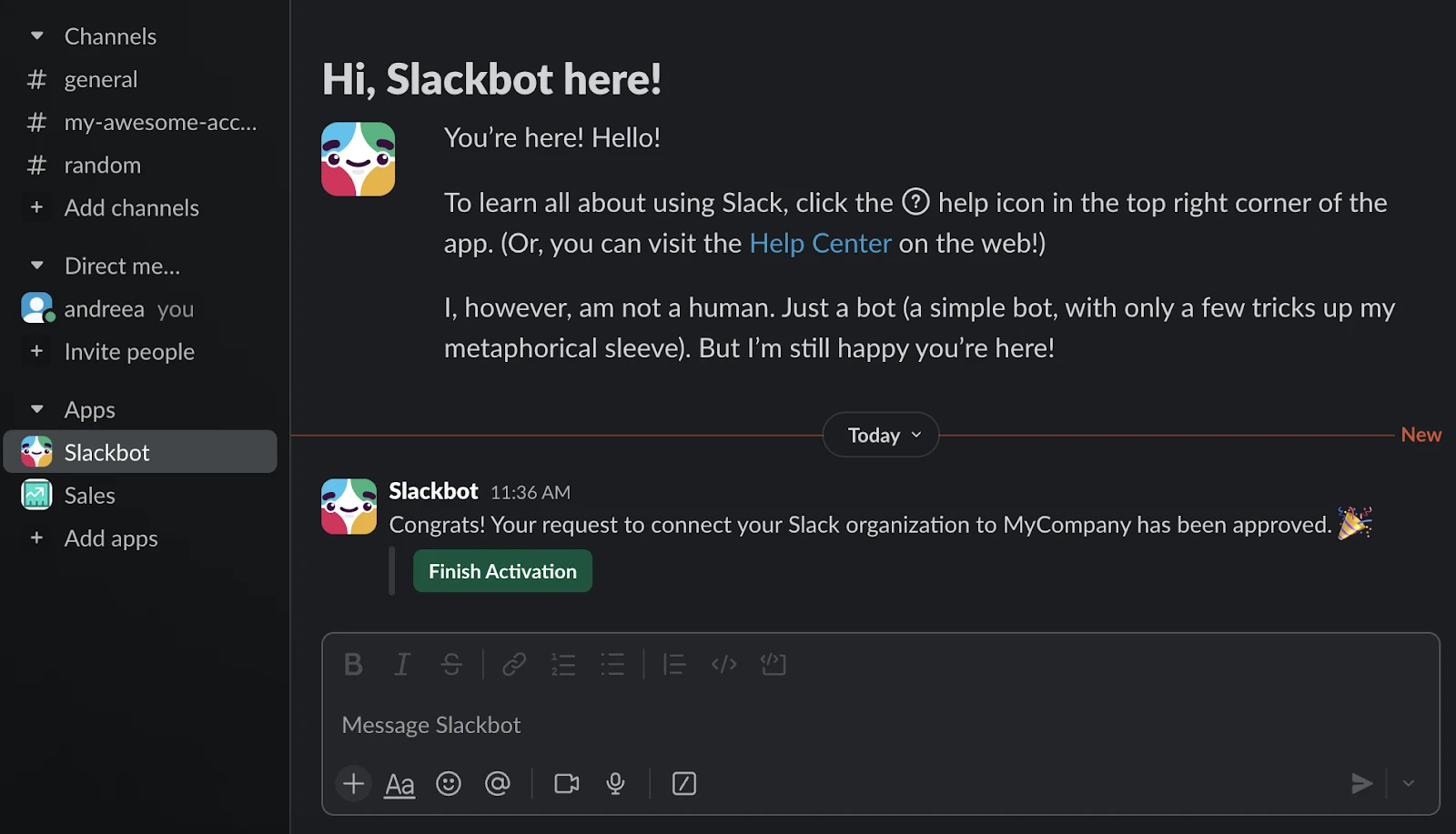Viewport: 1456px width, 834px height.
Task: Toggle bold formatting in composer
Action: coord(354,665)
